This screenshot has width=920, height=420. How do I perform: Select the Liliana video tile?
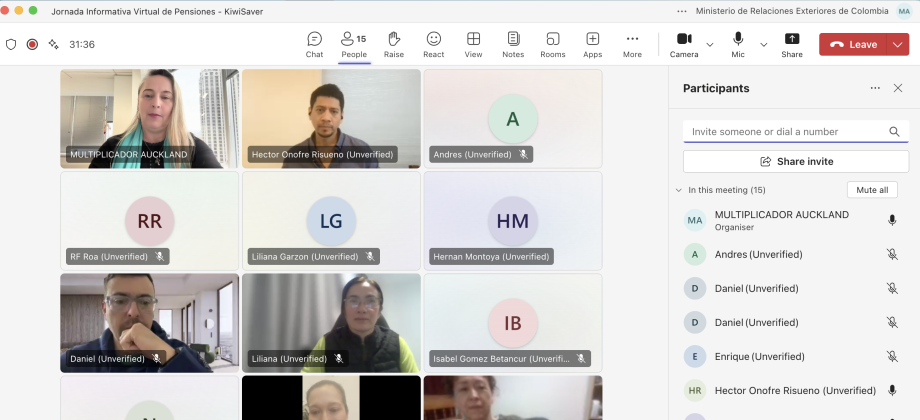click(332, 323)
